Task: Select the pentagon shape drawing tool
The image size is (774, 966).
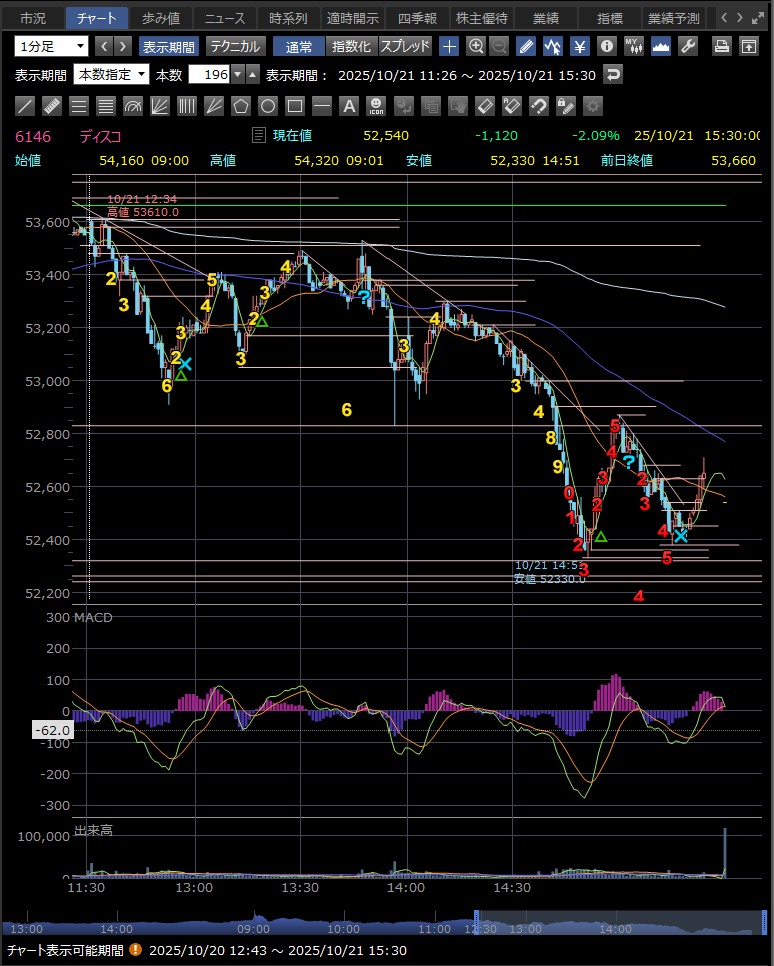Action: 241,106
